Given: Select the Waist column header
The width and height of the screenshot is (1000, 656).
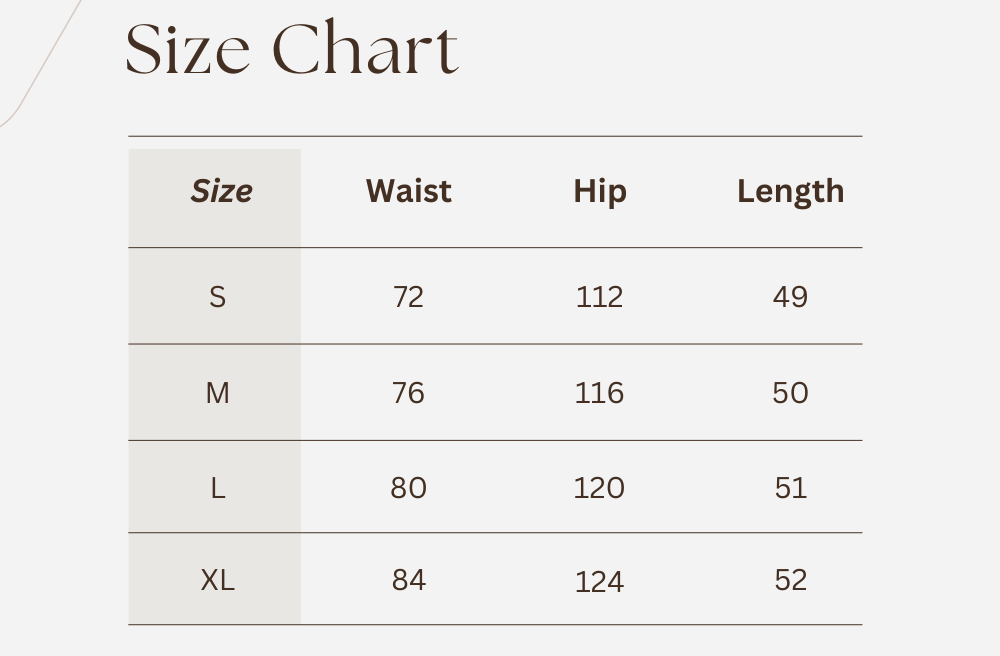Looking at the screenshot, I should (x=408, y=191).
